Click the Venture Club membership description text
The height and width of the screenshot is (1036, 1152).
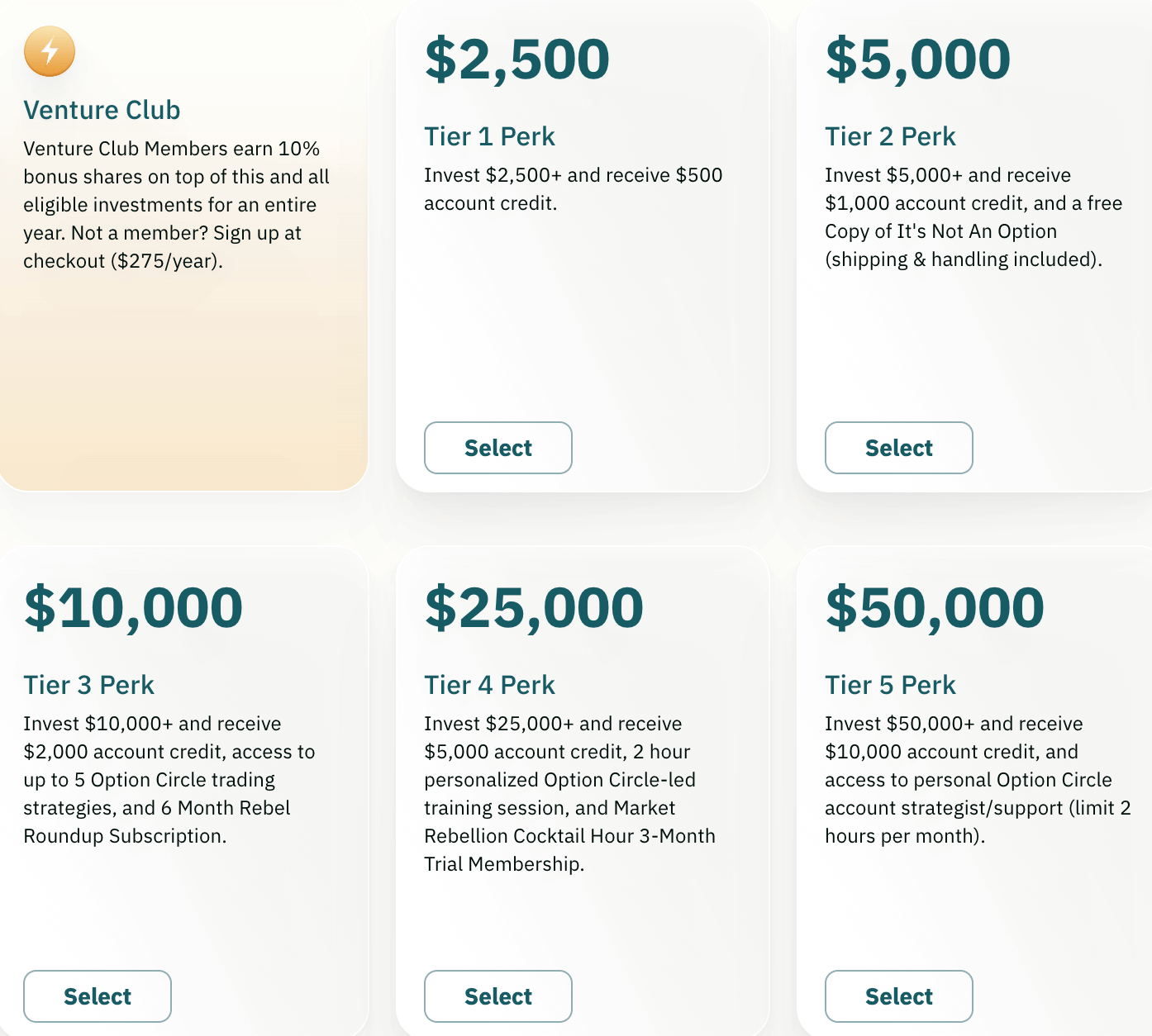176,205
